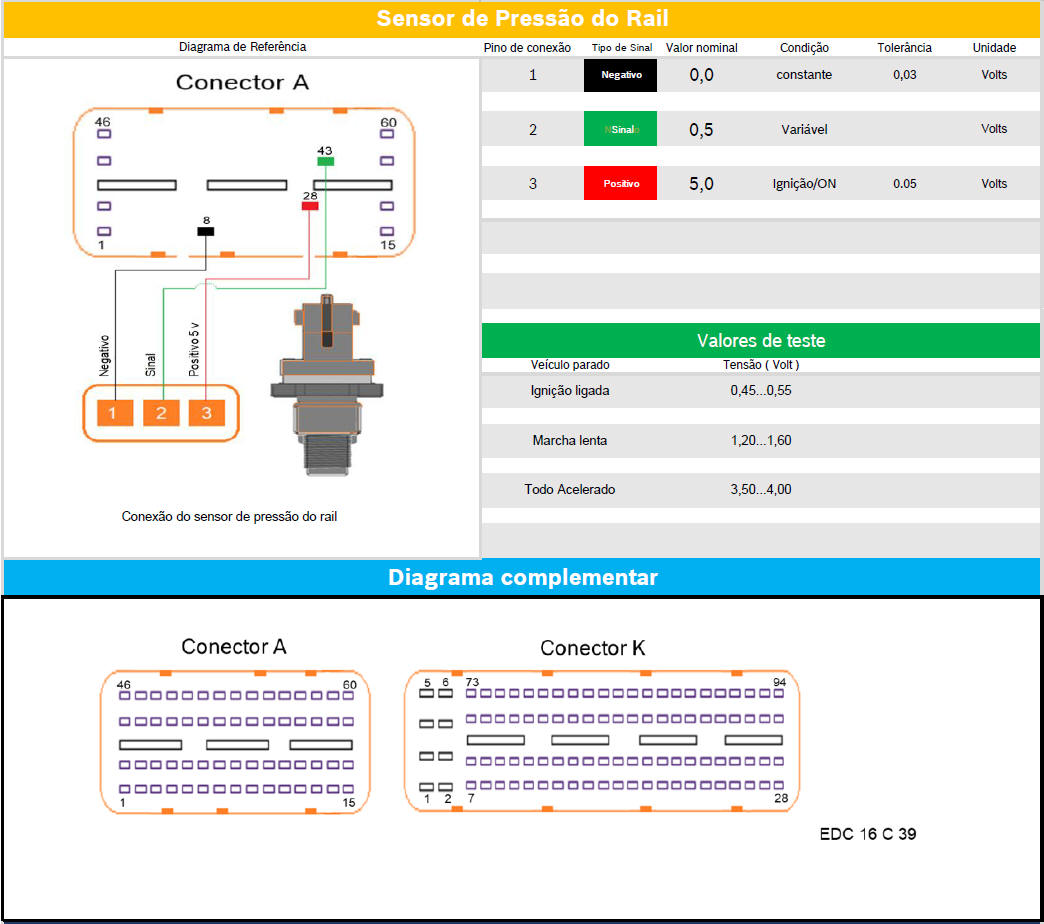Click the lower Conector A complementary diagram
The height and width of the screenshot is (924, 1044).
[235, 740]
